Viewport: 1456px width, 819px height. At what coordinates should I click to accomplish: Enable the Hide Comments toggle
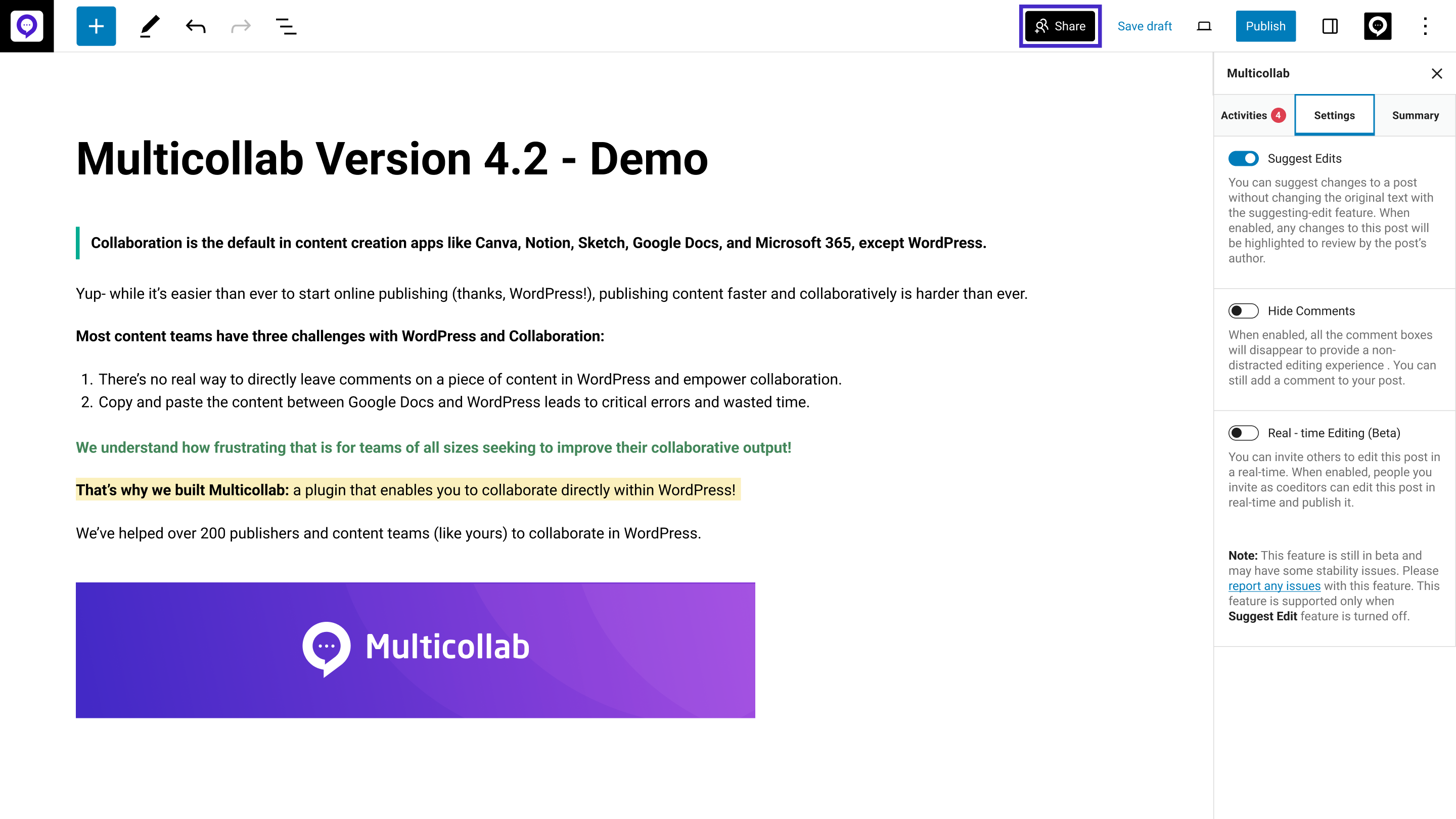coord(1243,311)
